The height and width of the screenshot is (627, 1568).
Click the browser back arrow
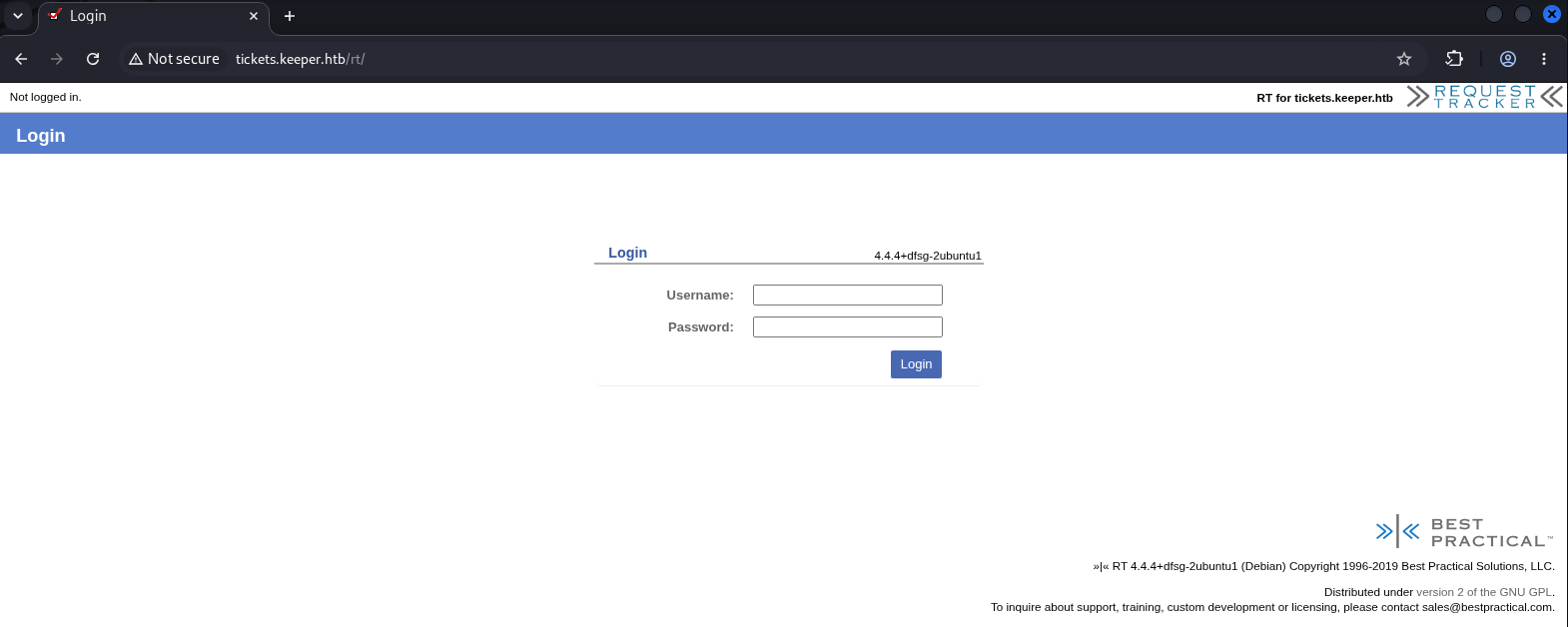coord(21,59)
